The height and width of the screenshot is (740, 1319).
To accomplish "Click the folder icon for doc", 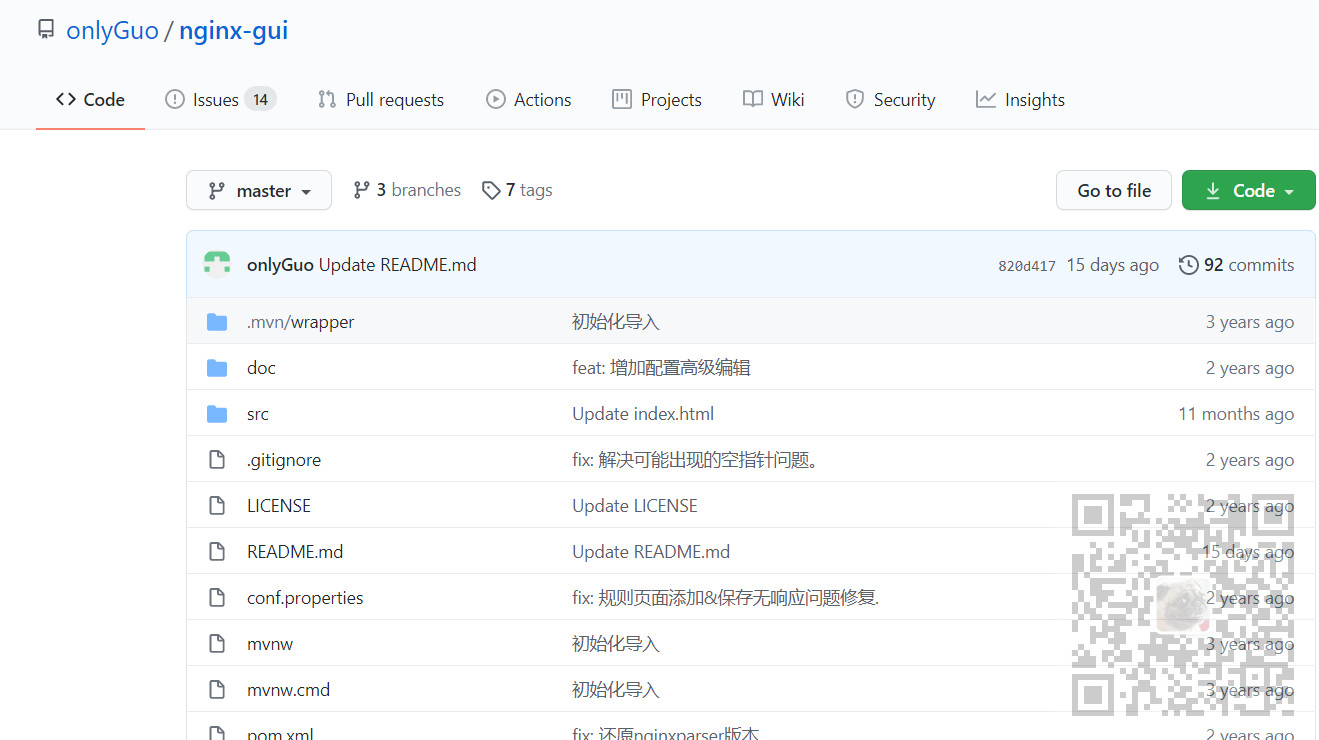I will click(x=217, y=368).
